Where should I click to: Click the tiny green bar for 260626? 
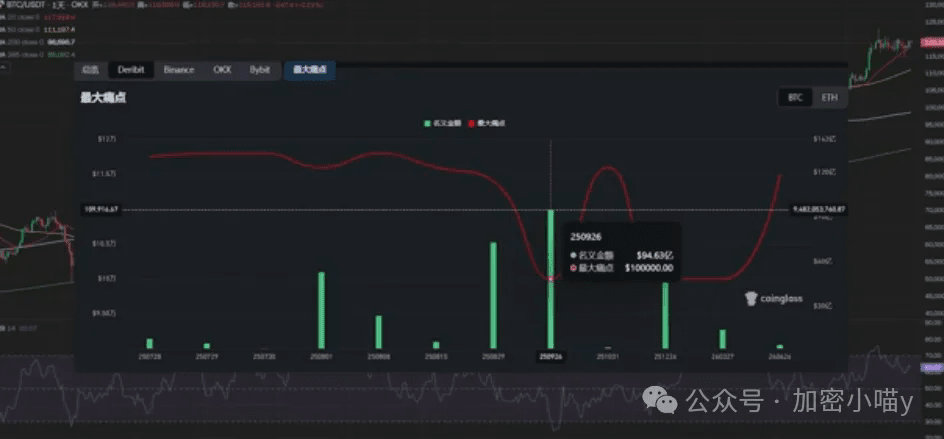click(x=780, y=346)
